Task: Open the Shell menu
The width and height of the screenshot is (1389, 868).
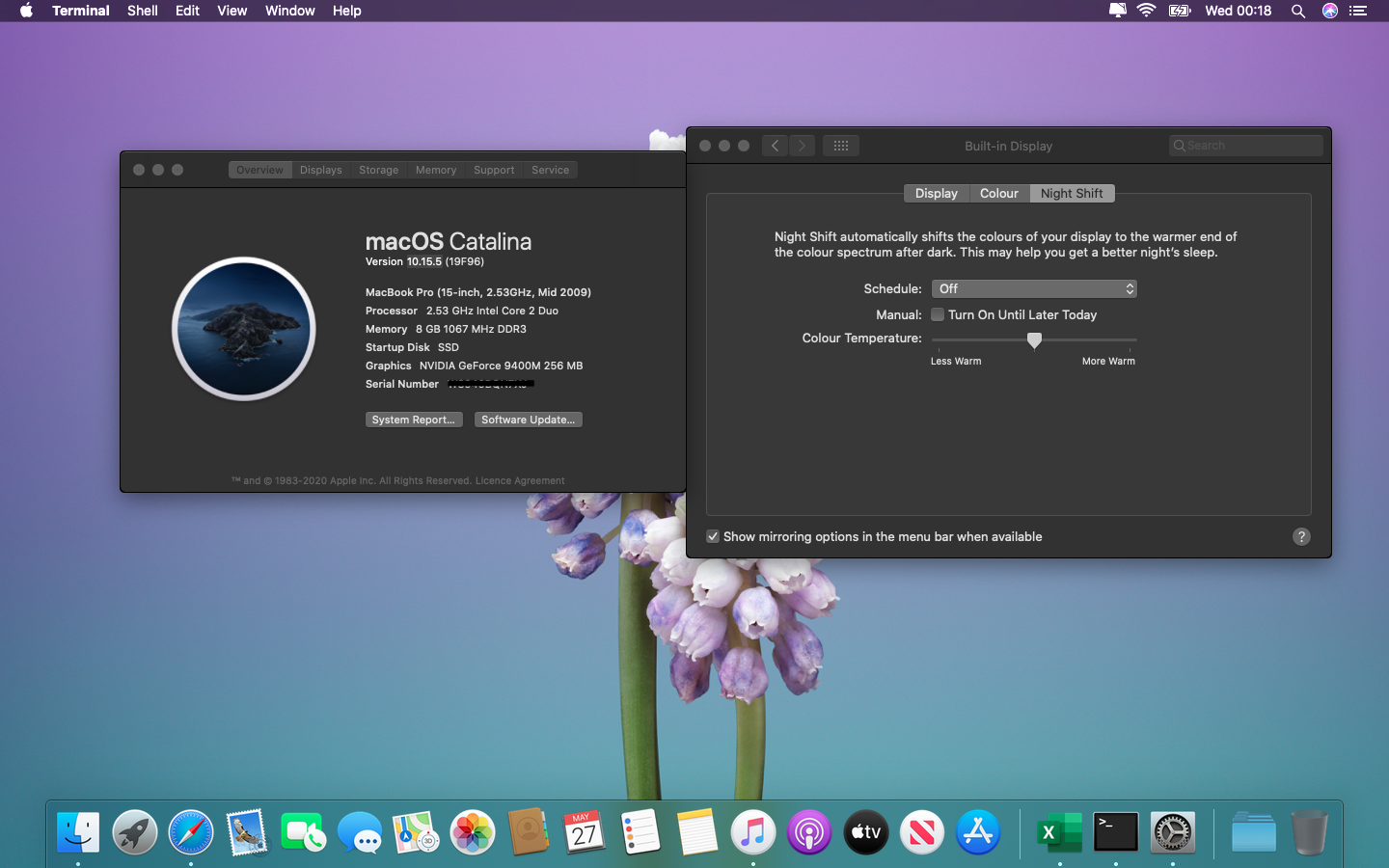Action: tap(143, 11)
